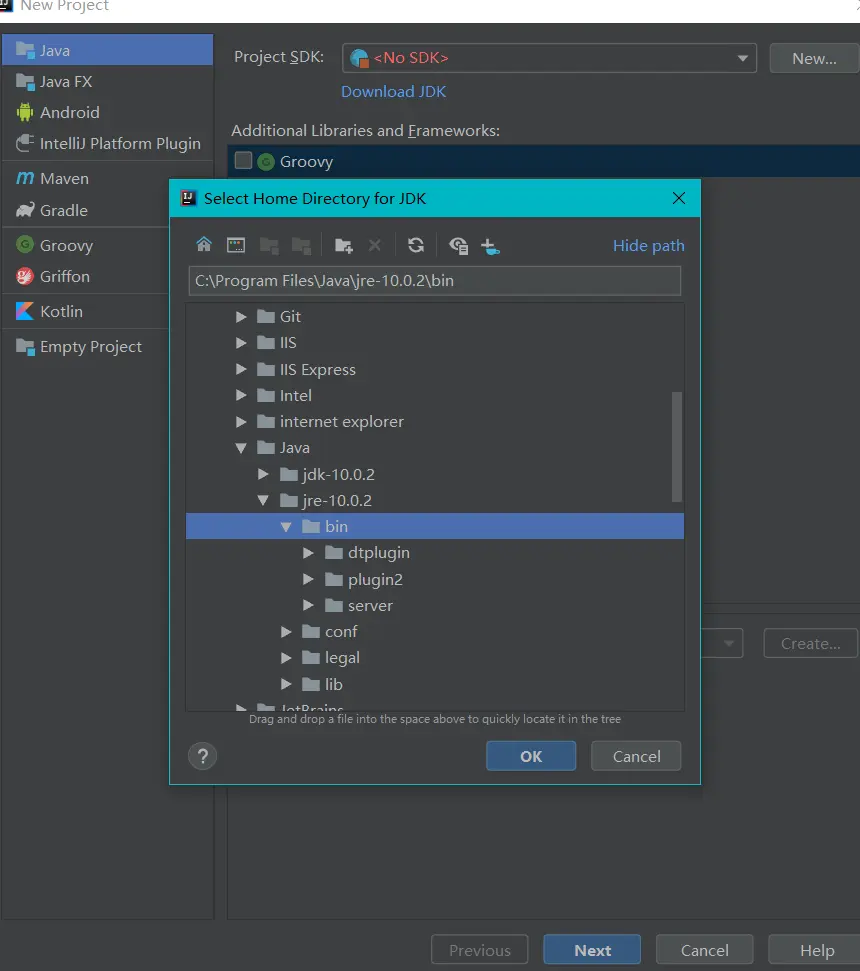Select the legal folder in tree
The height and width of the screenshot is (971, 860).
(435, 658)
